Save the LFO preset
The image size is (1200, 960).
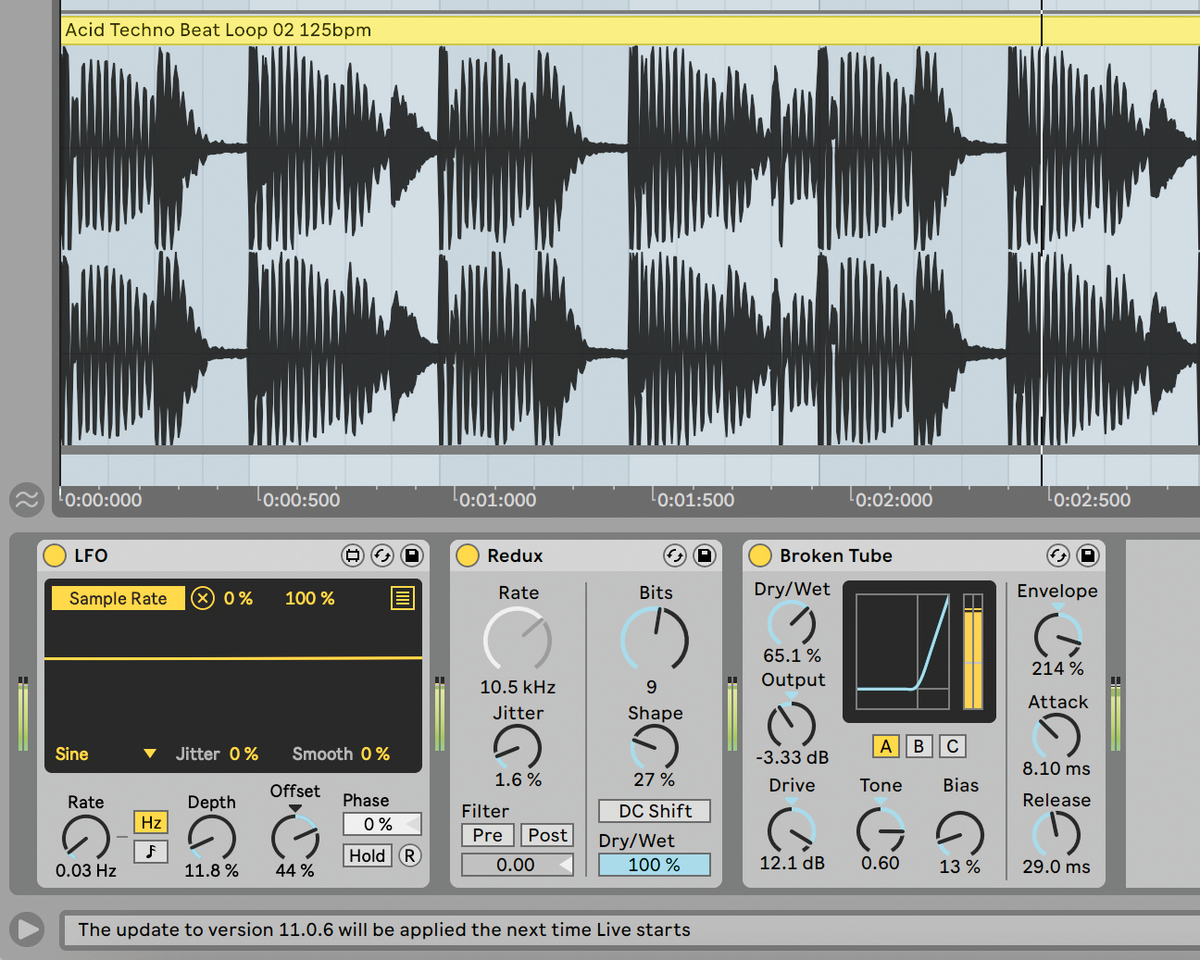point(411,555)
